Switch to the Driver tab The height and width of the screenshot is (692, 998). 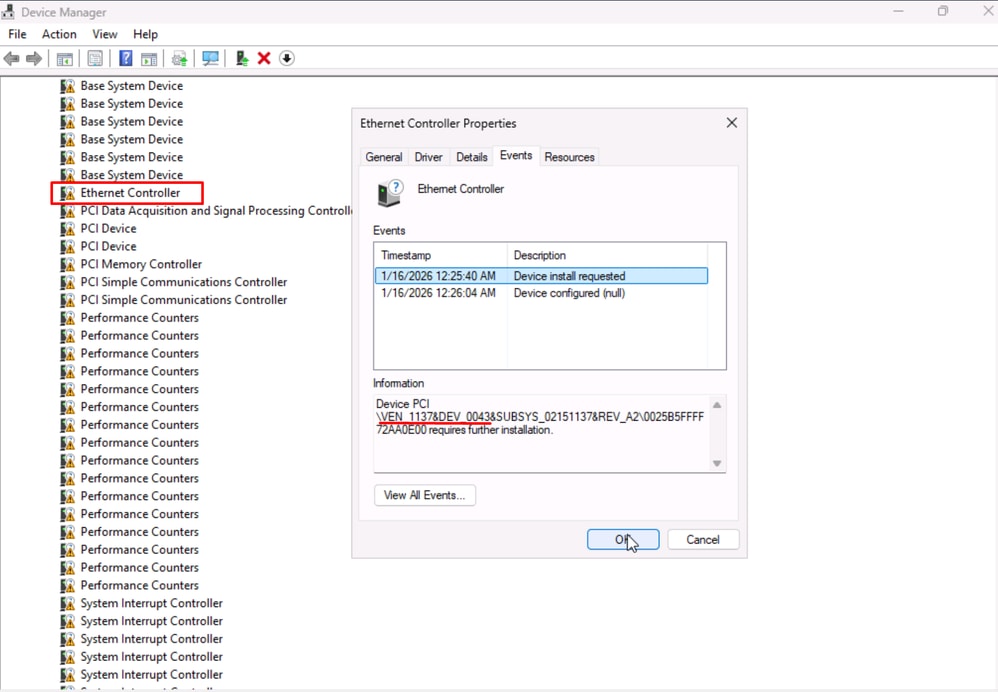(428, 156)
